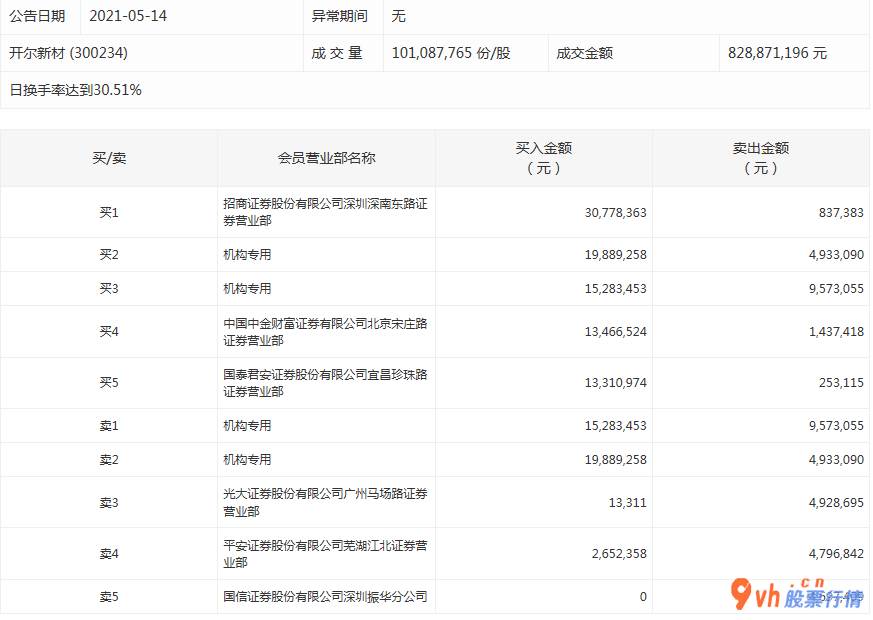The height and width of the screenshot is (620, 873).
Task: Select the 买1 row label
Action: tap(109, 213)
